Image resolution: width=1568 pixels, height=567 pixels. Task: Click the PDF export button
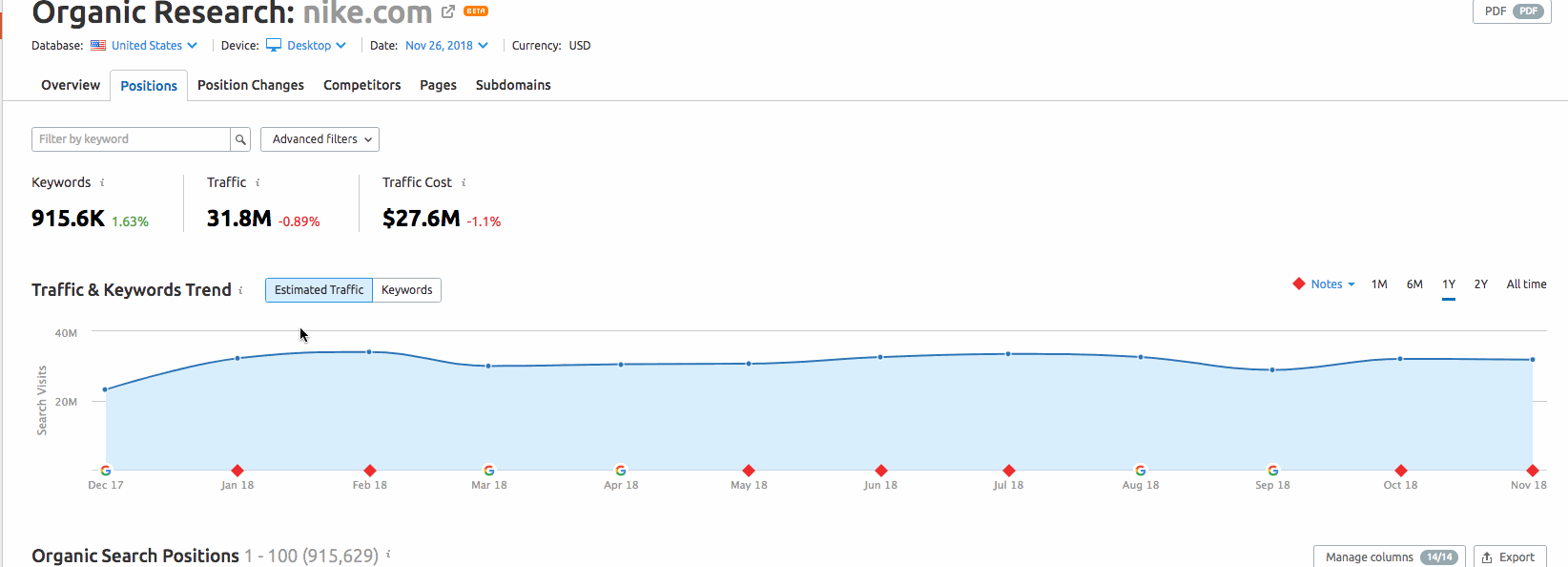point(1512,11)
